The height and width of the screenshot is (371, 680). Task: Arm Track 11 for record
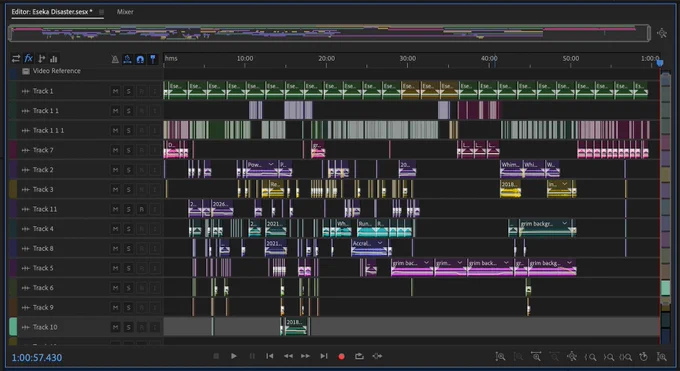pos(141,209)
